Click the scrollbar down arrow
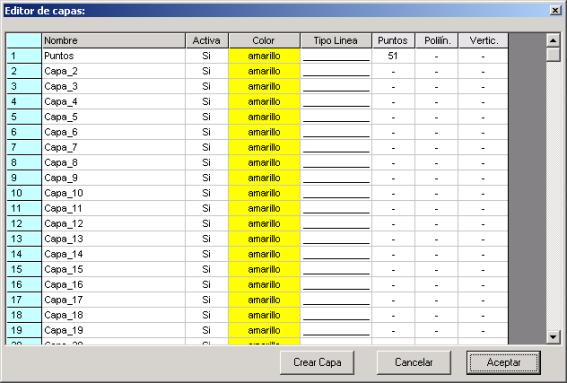This screenshot has height=383, width=567. pyautogui.click(x=553, y=337)
